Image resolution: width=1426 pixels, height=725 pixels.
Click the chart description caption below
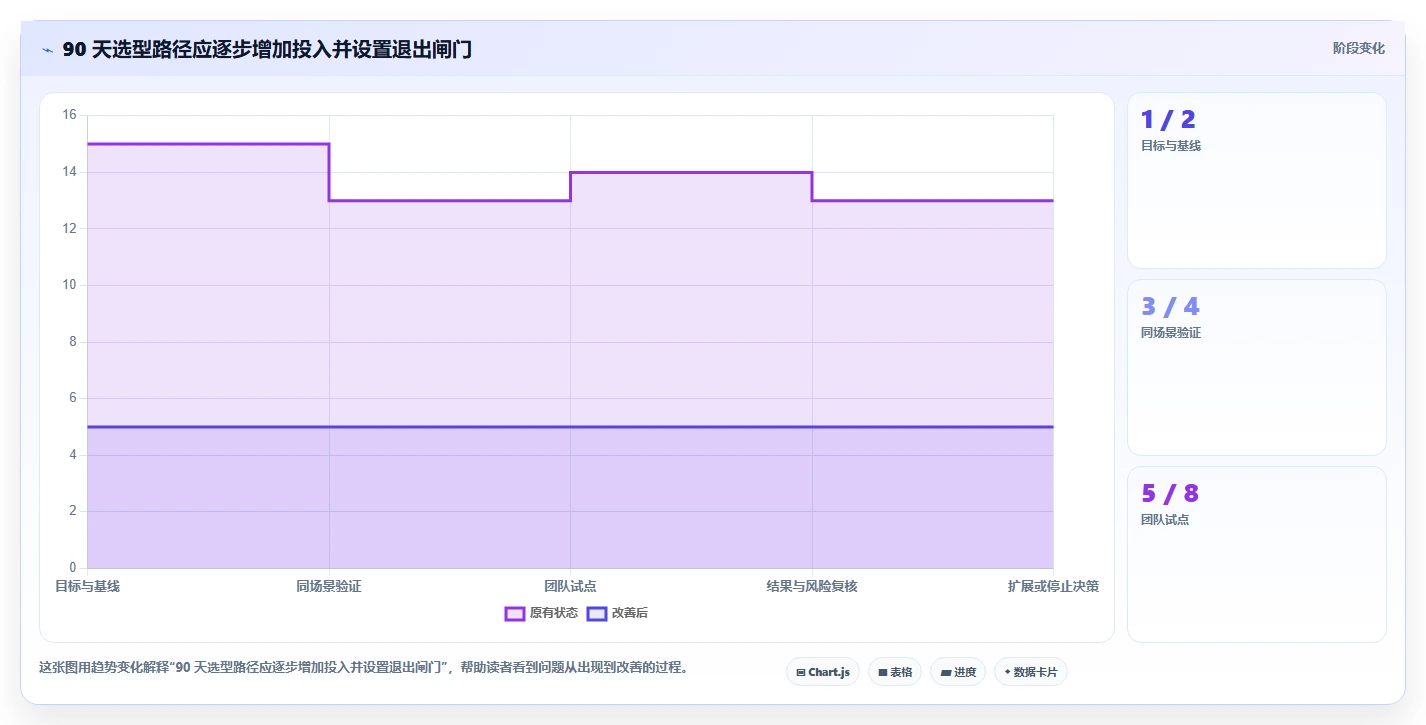(x=364, y=667)
